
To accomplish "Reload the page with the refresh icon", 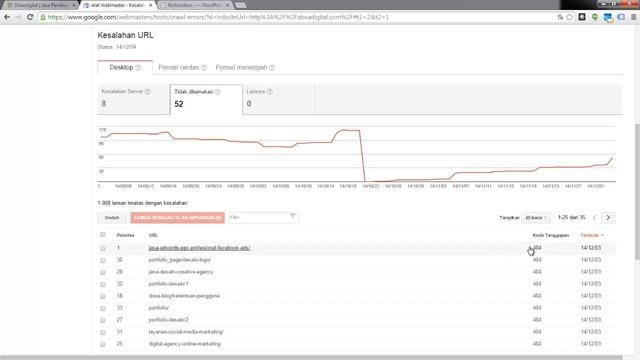I will click(30, 17).
